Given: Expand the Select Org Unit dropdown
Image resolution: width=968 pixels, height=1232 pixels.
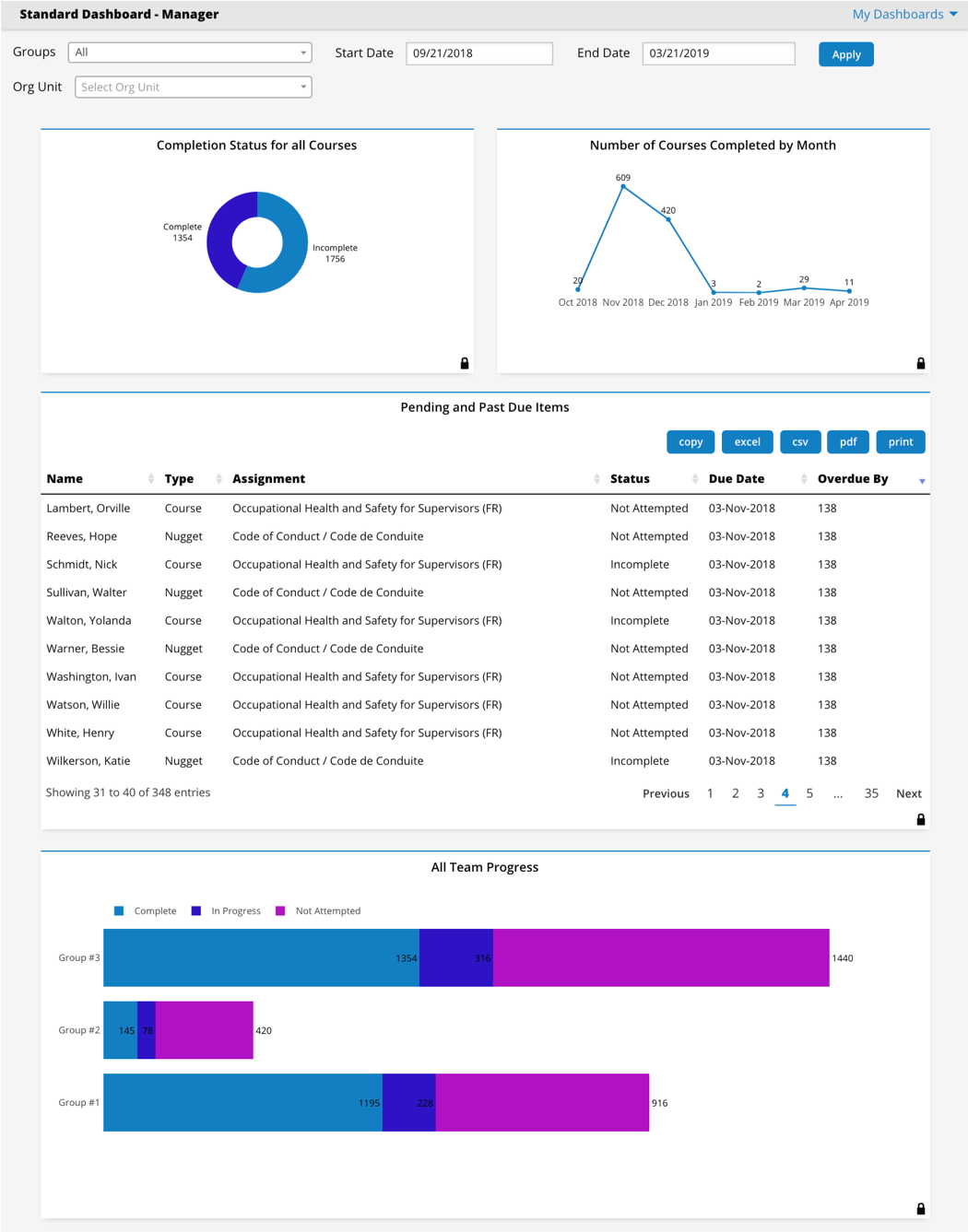Looking at the screenshot, I should click(193, 88).
